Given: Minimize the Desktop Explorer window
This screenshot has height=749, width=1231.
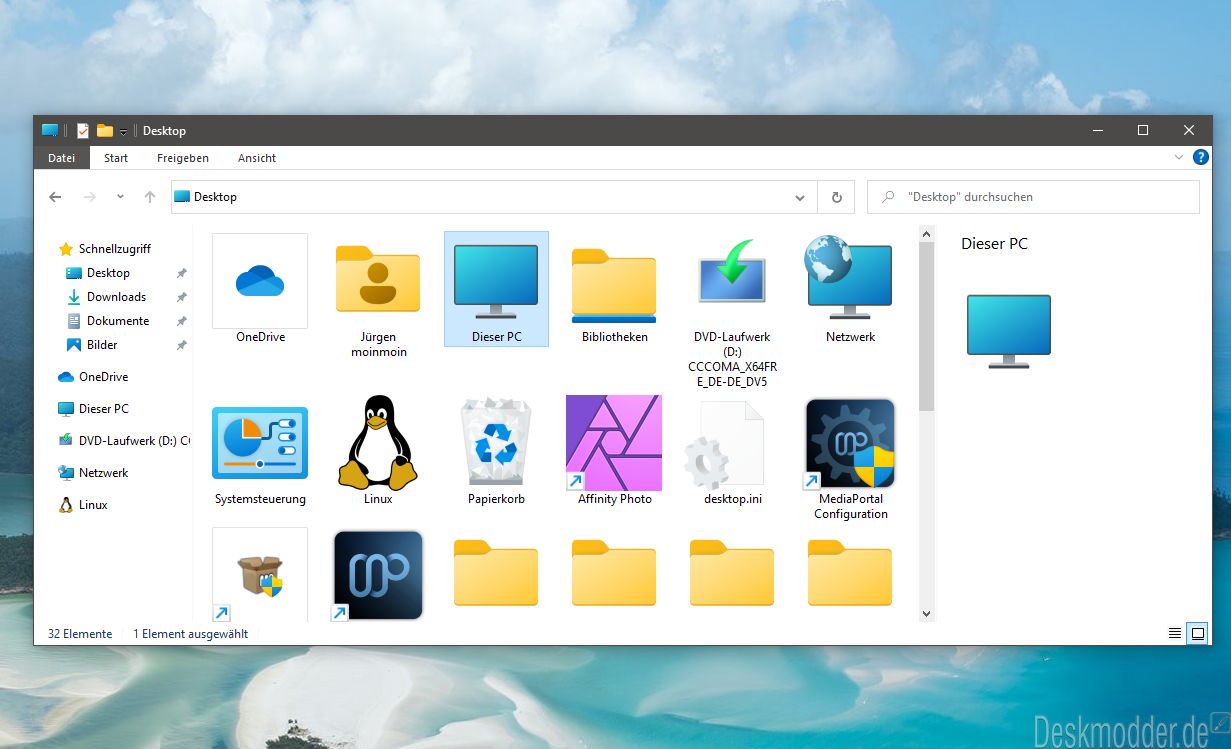Looking at the screenshot, I should 1097,131.
